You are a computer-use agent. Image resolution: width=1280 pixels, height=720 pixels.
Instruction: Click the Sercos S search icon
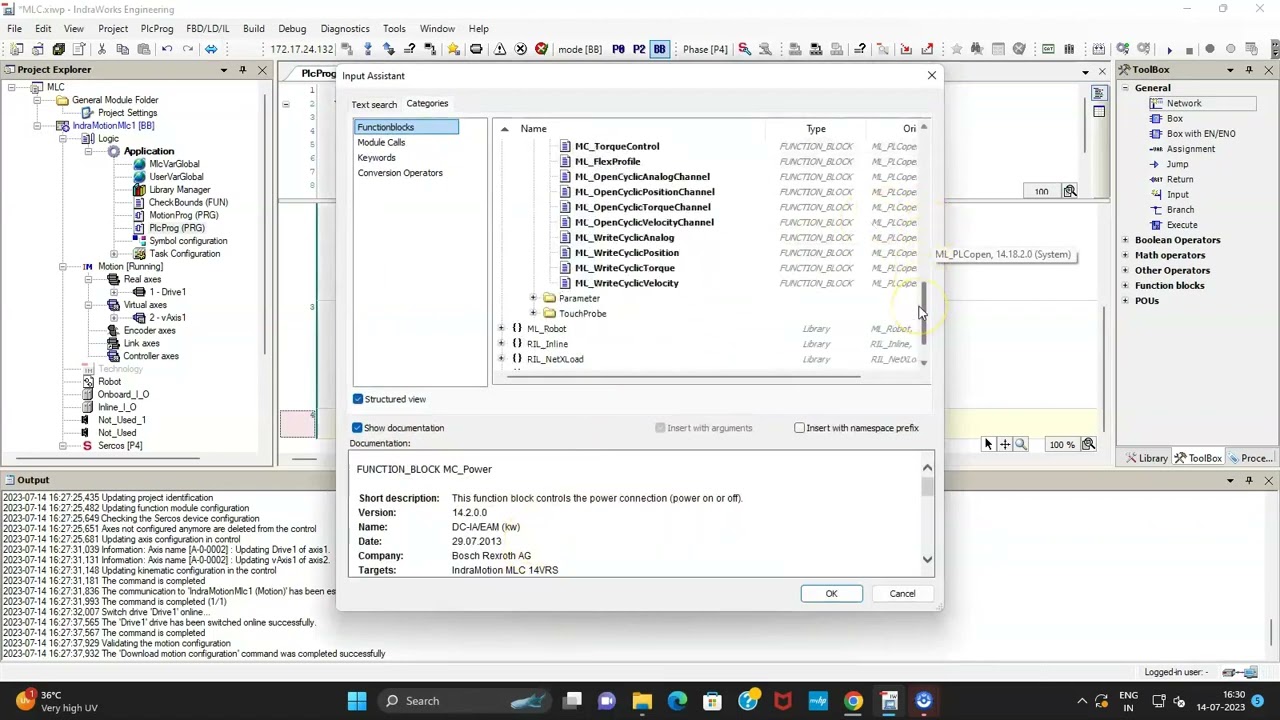[x=744, y=49]
